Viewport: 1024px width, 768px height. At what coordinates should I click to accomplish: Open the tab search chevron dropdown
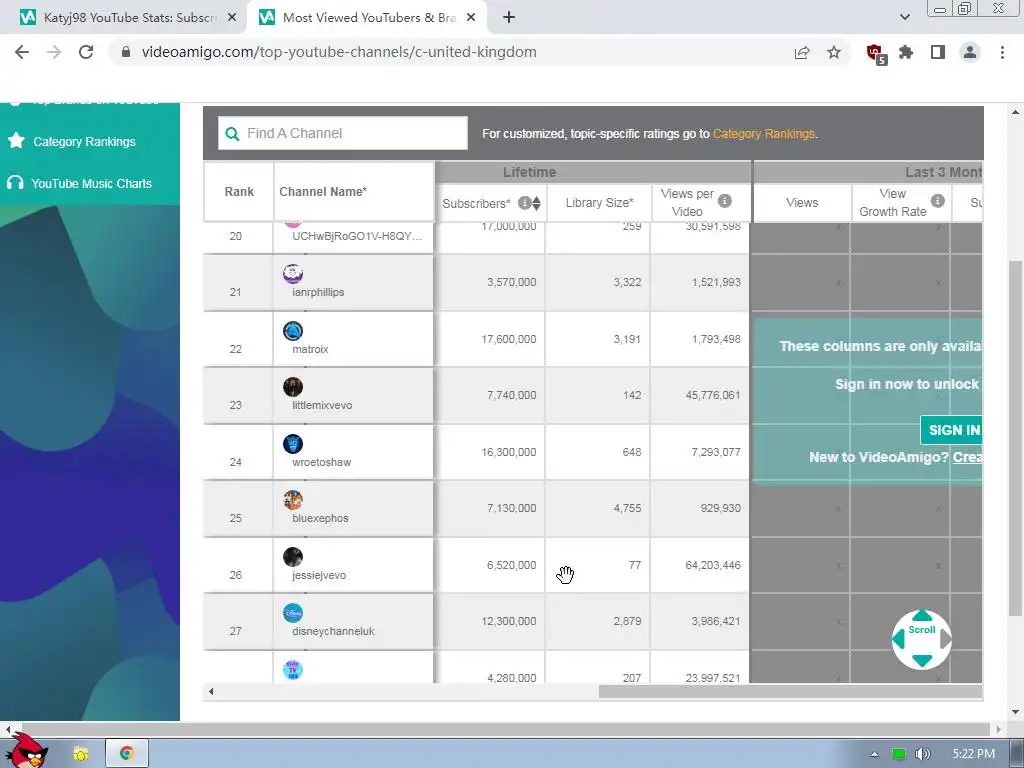pyautogui.click(x=904, y=17)
